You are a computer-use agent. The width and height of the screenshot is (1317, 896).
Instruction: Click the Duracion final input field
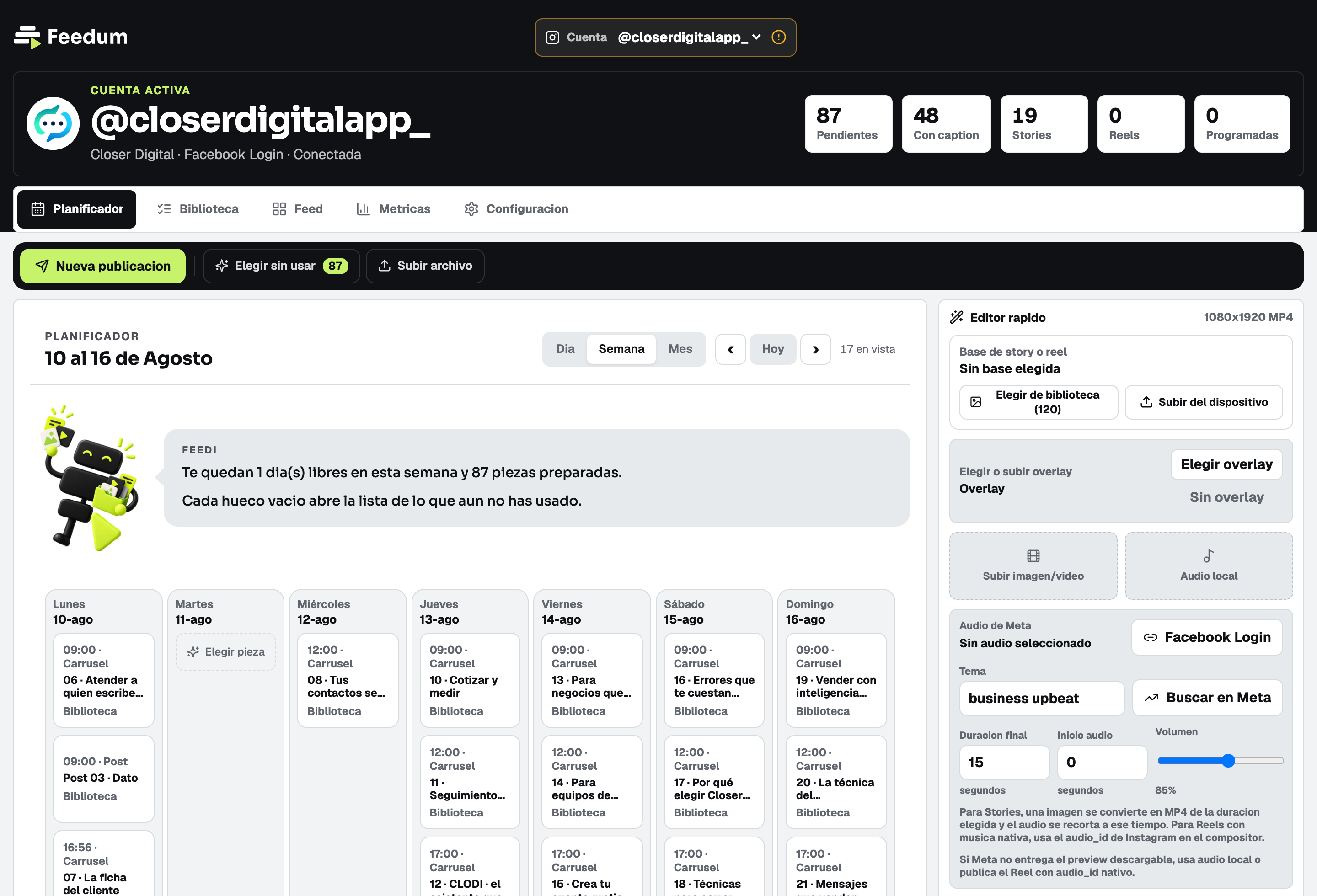click(1004, 763)
